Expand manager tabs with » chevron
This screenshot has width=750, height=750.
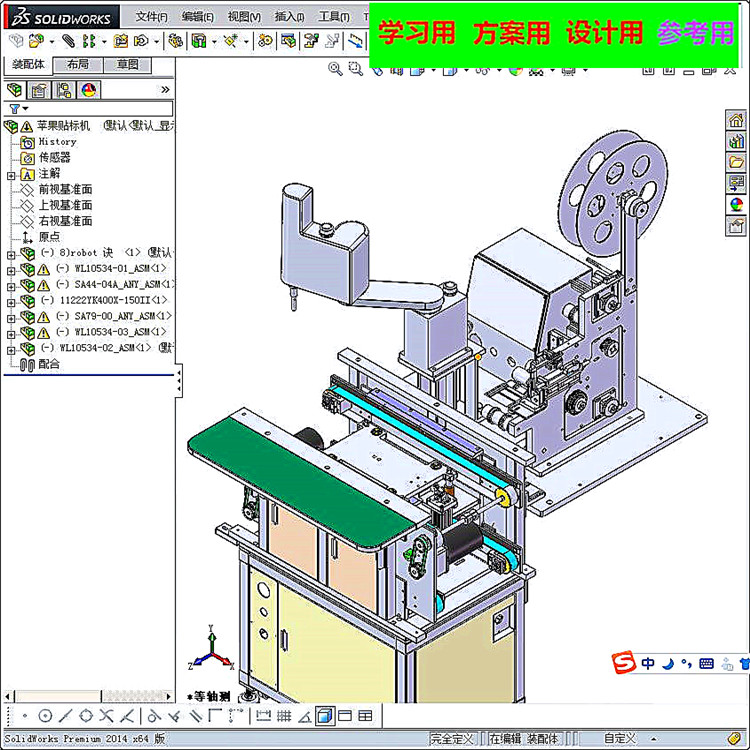pos(165,90)
